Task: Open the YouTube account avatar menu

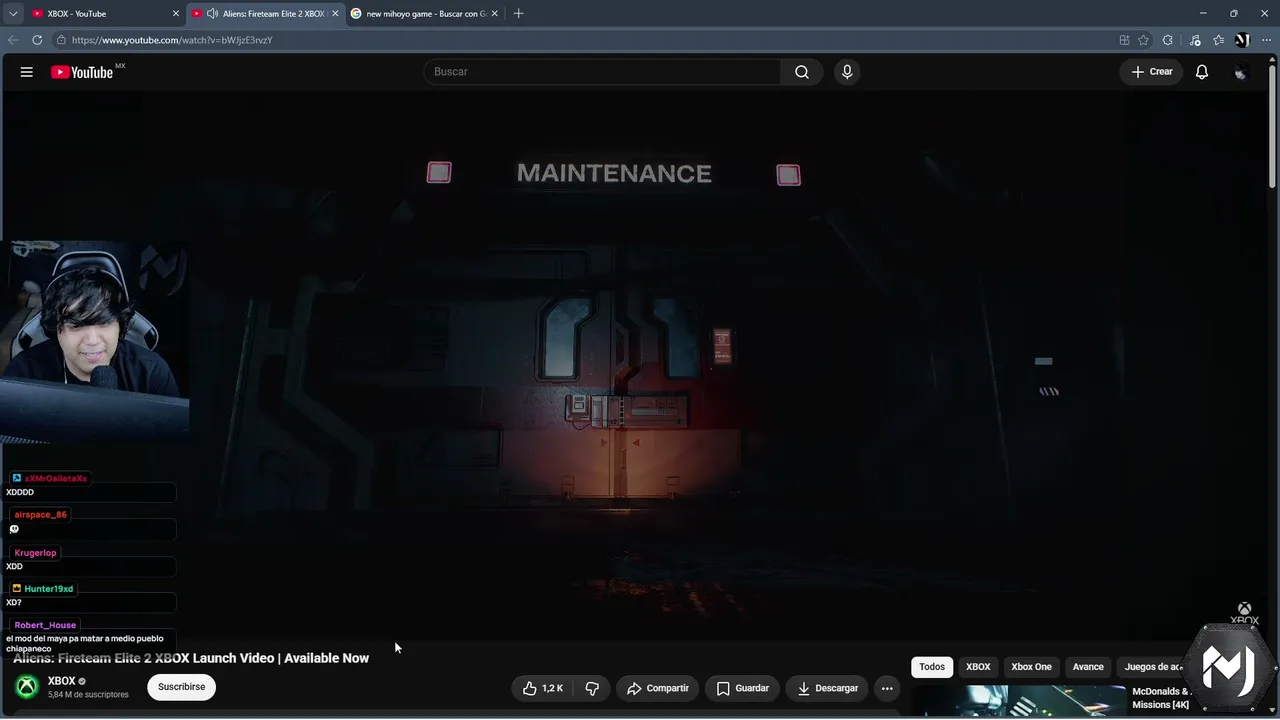Action: (x=1241, y=72)
